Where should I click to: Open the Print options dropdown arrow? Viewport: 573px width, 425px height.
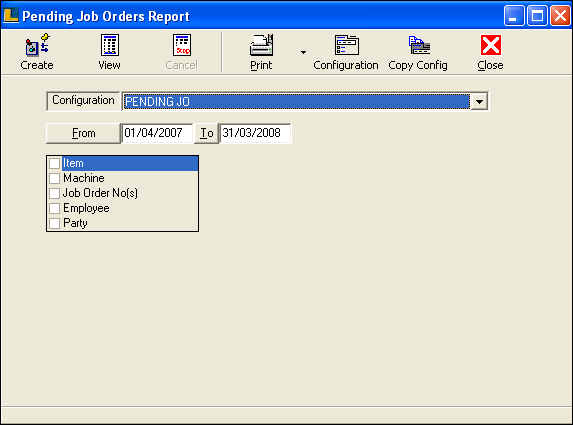[x=303, y=52]
